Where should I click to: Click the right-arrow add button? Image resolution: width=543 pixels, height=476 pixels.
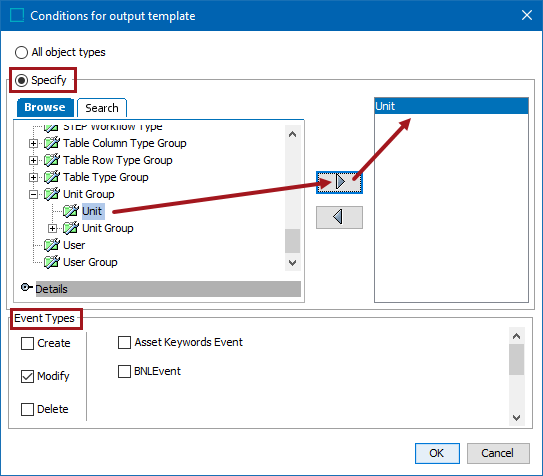(x=339, y=182)
